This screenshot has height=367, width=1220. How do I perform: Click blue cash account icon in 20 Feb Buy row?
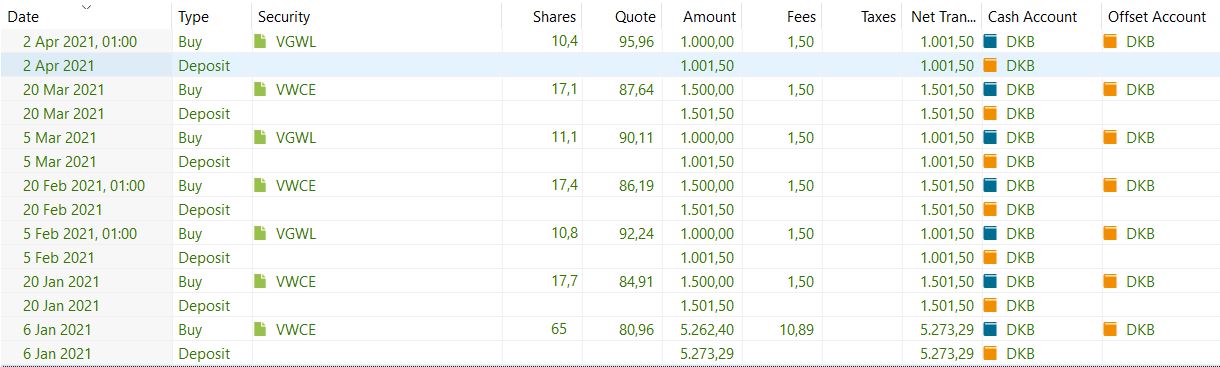pos(991,185)
